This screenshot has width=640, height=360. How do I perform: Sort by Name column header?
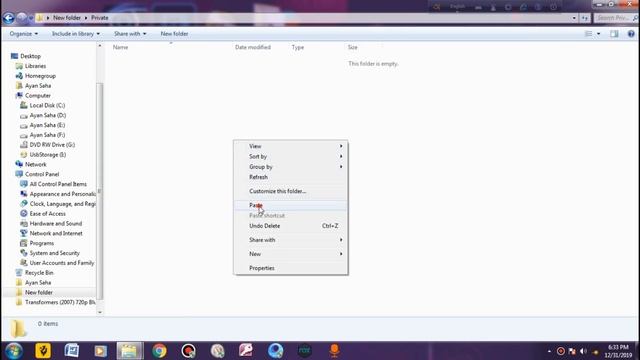click(120, 47)
